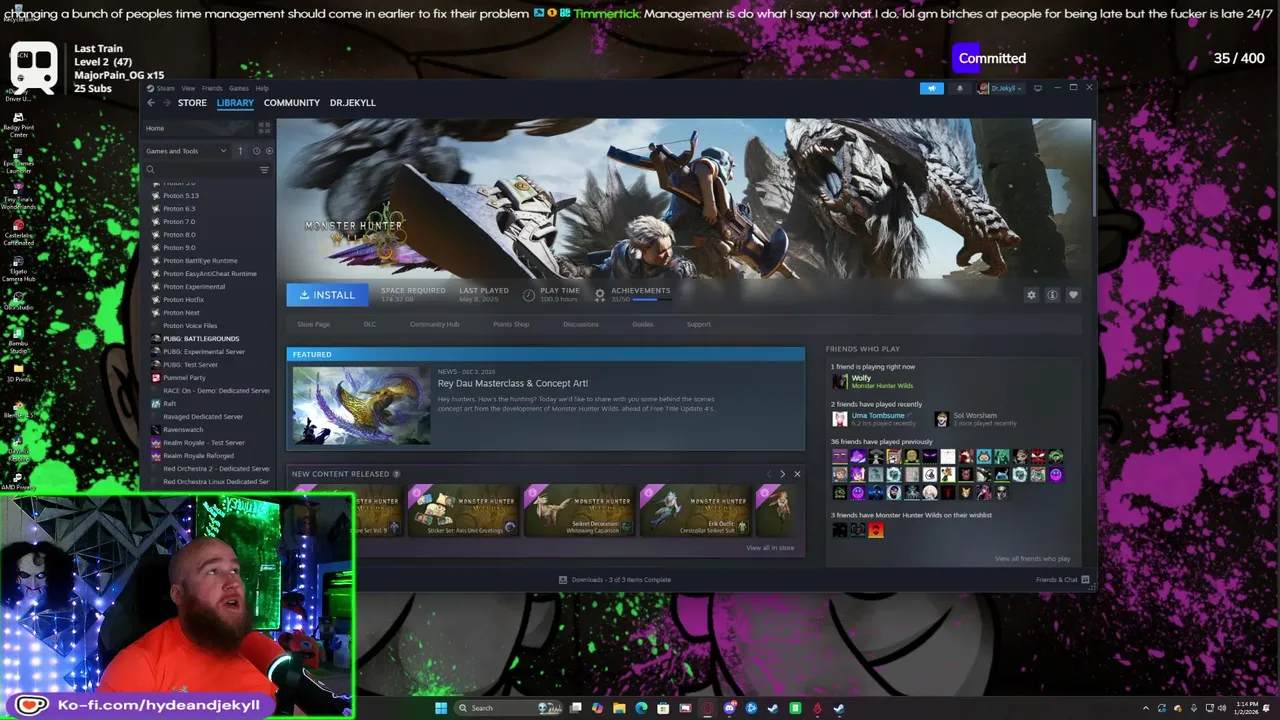The width and height of the screenshot is (1280, 720).
Task: Click the Epic Games Launcher desktop icon
Action: tap(18, 162)
